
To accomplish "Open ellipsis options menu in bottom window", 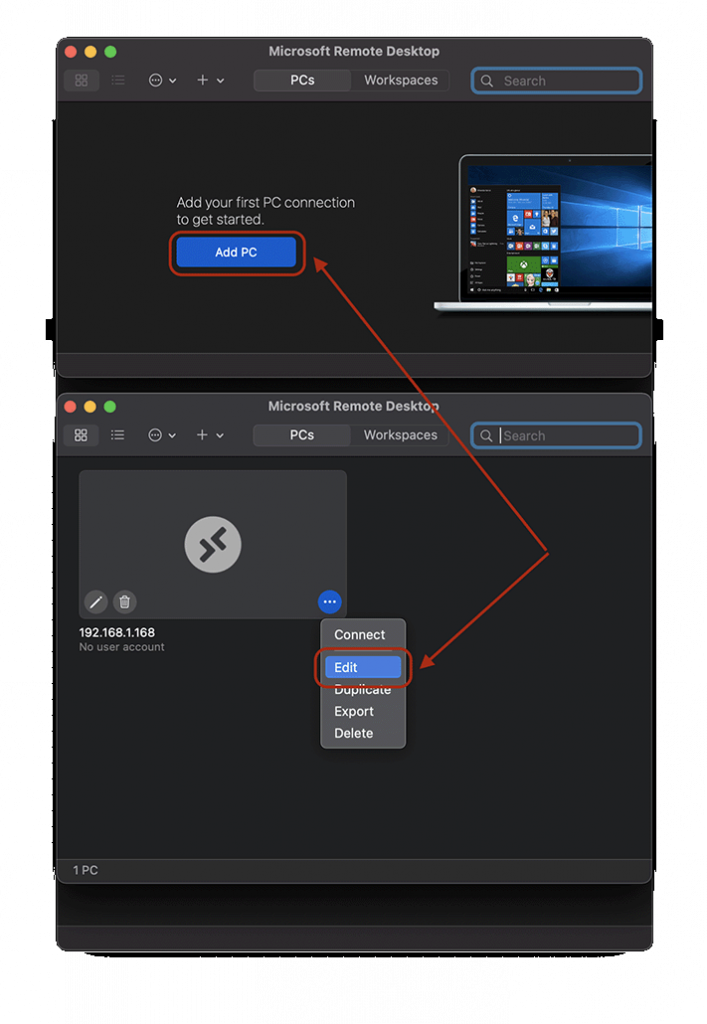I will 161,435.
